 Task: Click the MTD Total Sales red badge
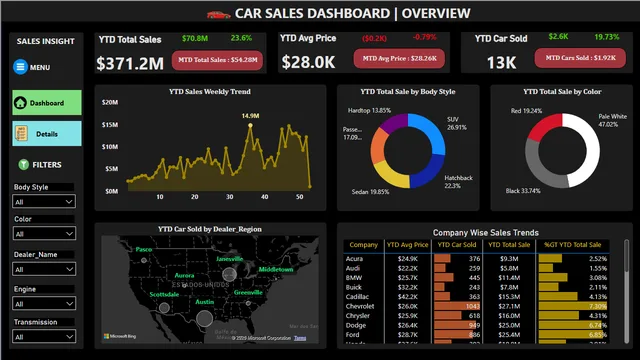218,60
